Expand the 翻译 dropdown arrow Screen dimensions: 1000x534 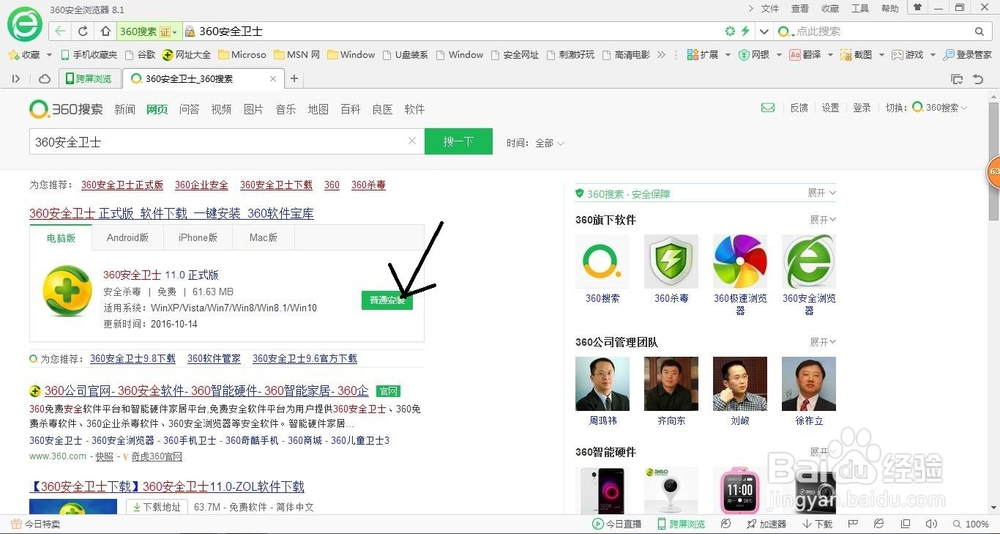[x=830, y=55]
